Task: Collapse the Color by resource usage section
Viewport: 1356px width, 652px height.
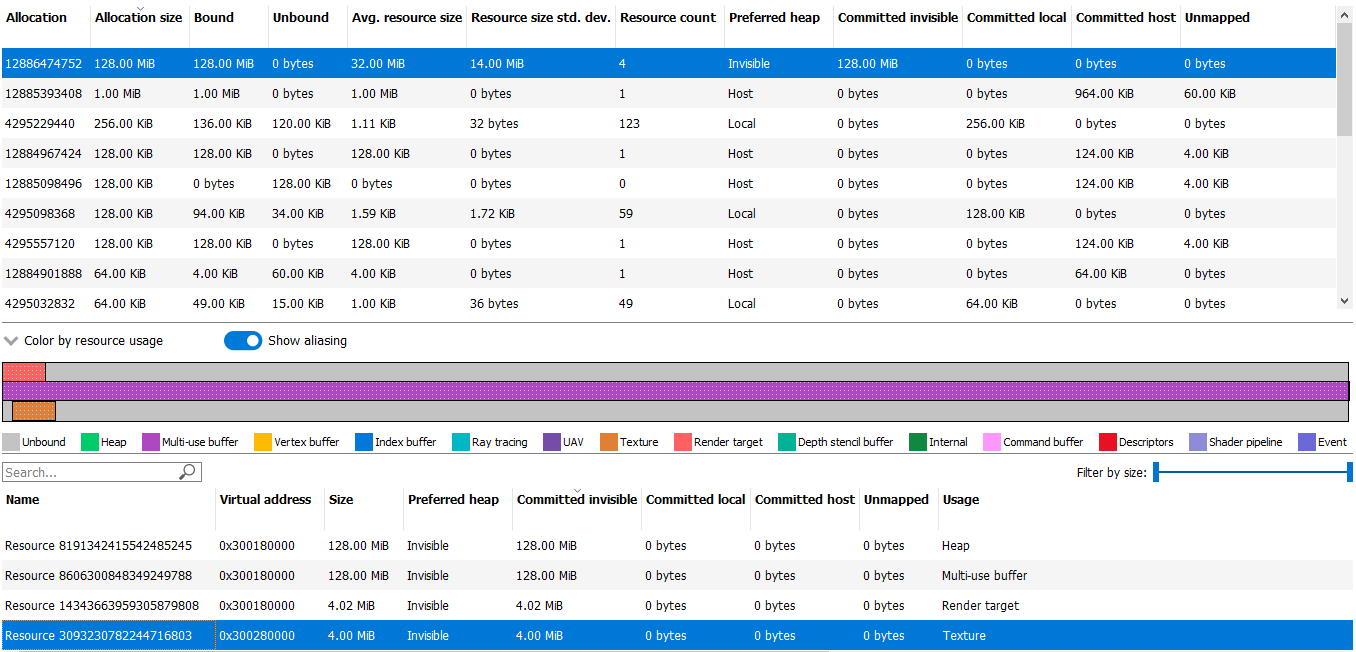Action: tap(11, 340)
